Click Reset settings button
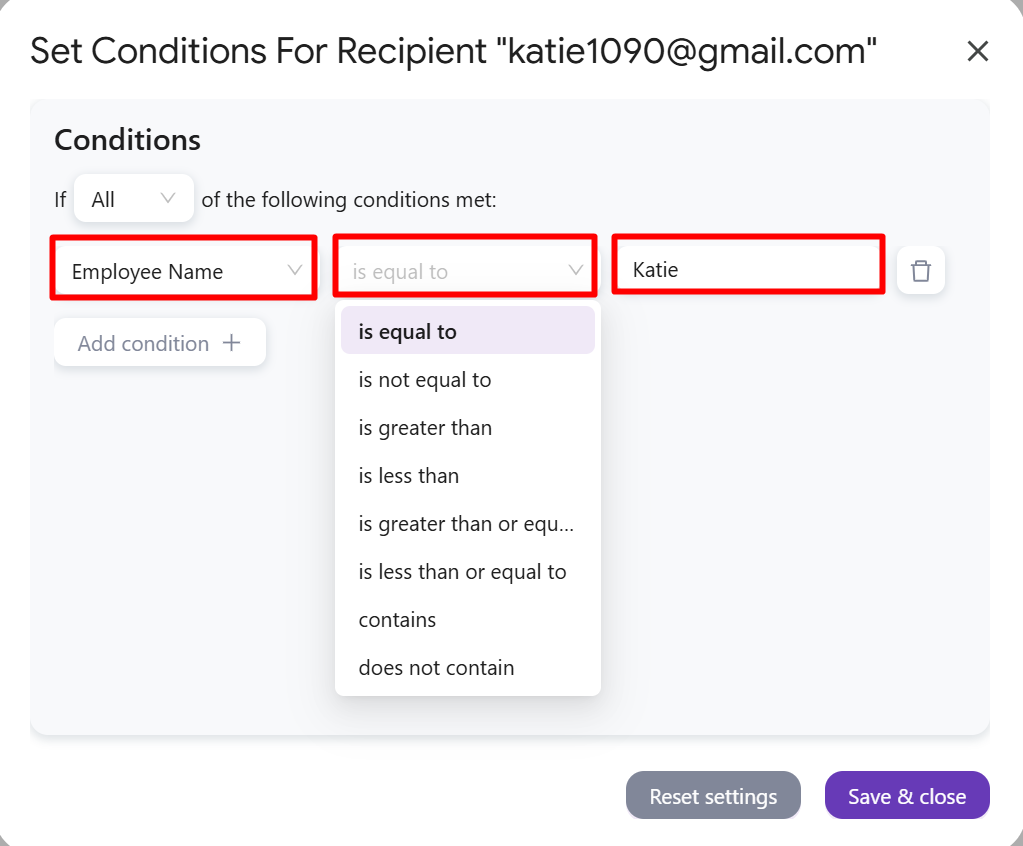This screenshot has width=1023, height=846. pos(713,795)
